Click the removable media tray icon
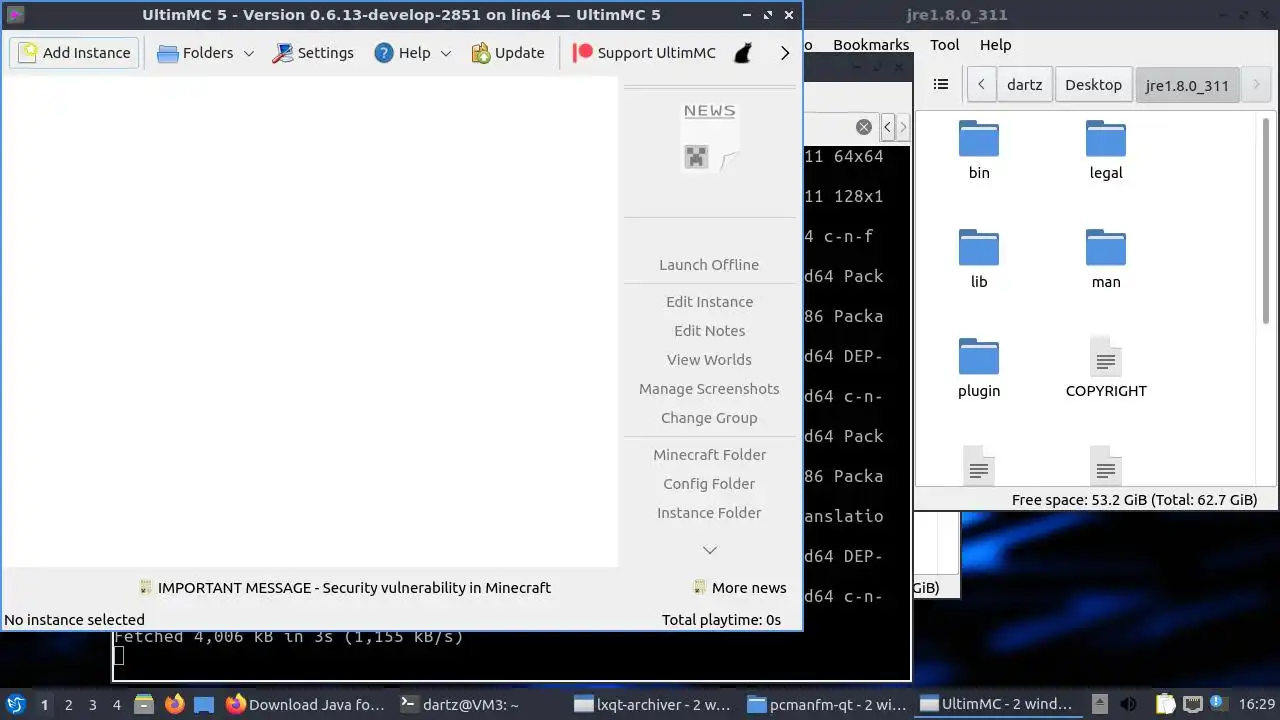The image size is (1280, 720). pos(1100,704)
